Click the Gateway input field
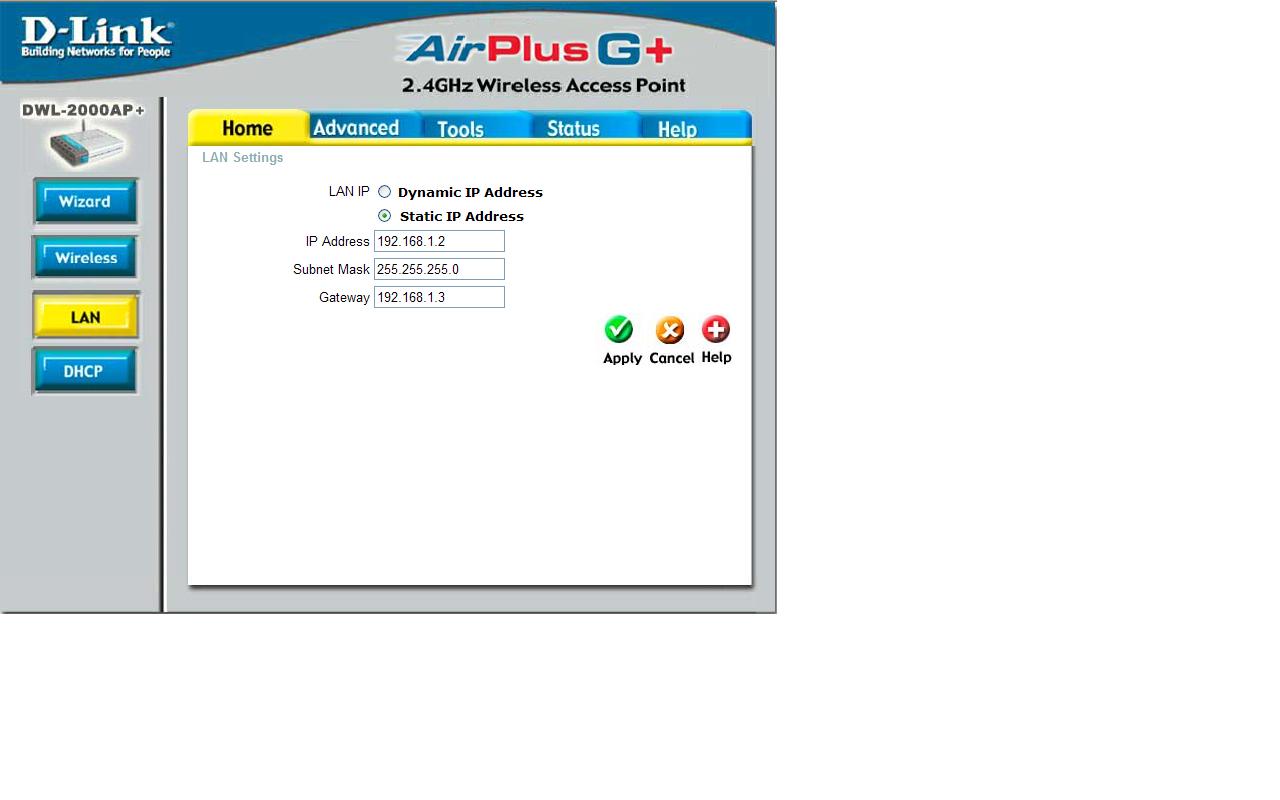 pos(439,297)
